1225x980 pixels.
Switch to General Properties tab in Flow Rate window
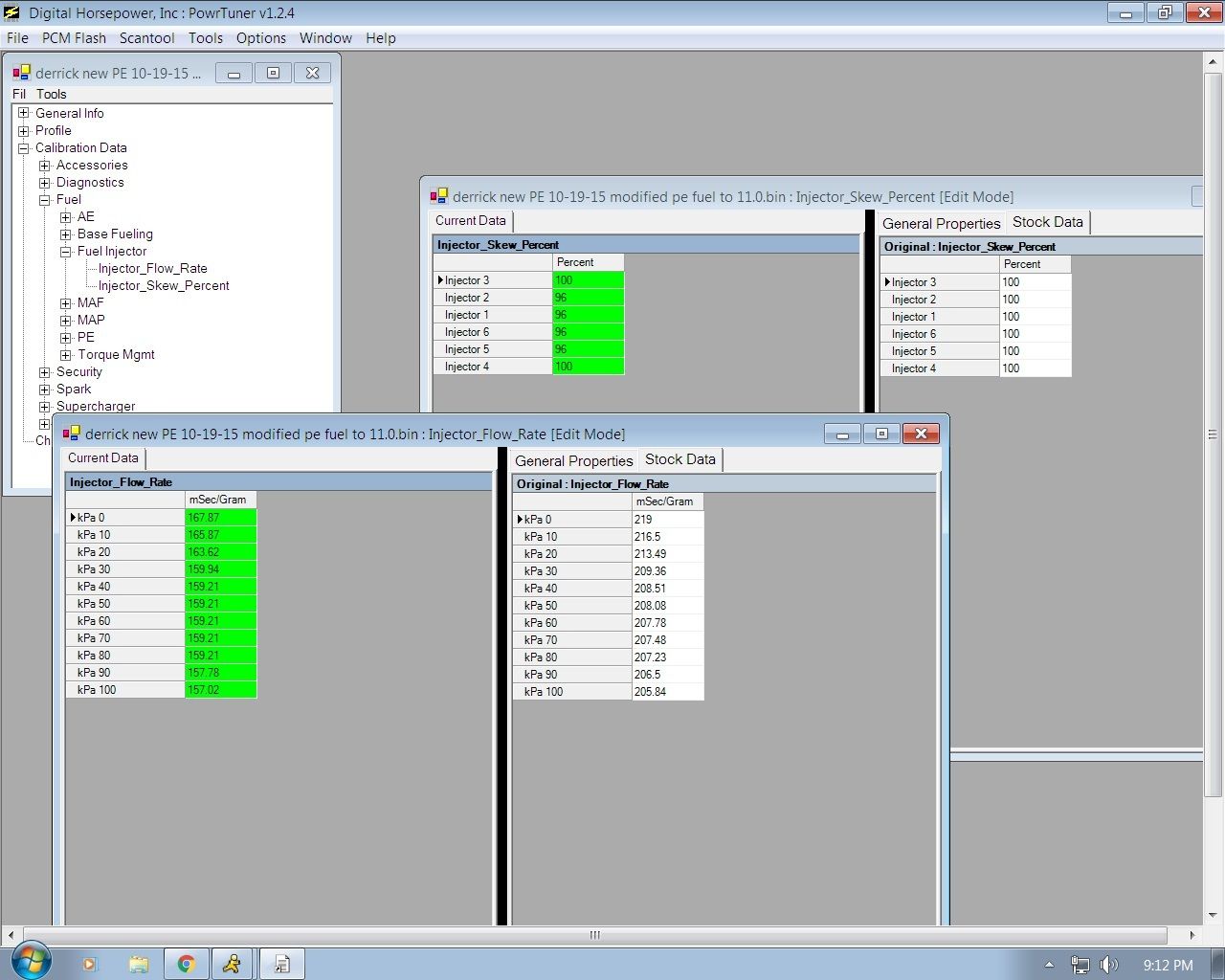(574, 461)
